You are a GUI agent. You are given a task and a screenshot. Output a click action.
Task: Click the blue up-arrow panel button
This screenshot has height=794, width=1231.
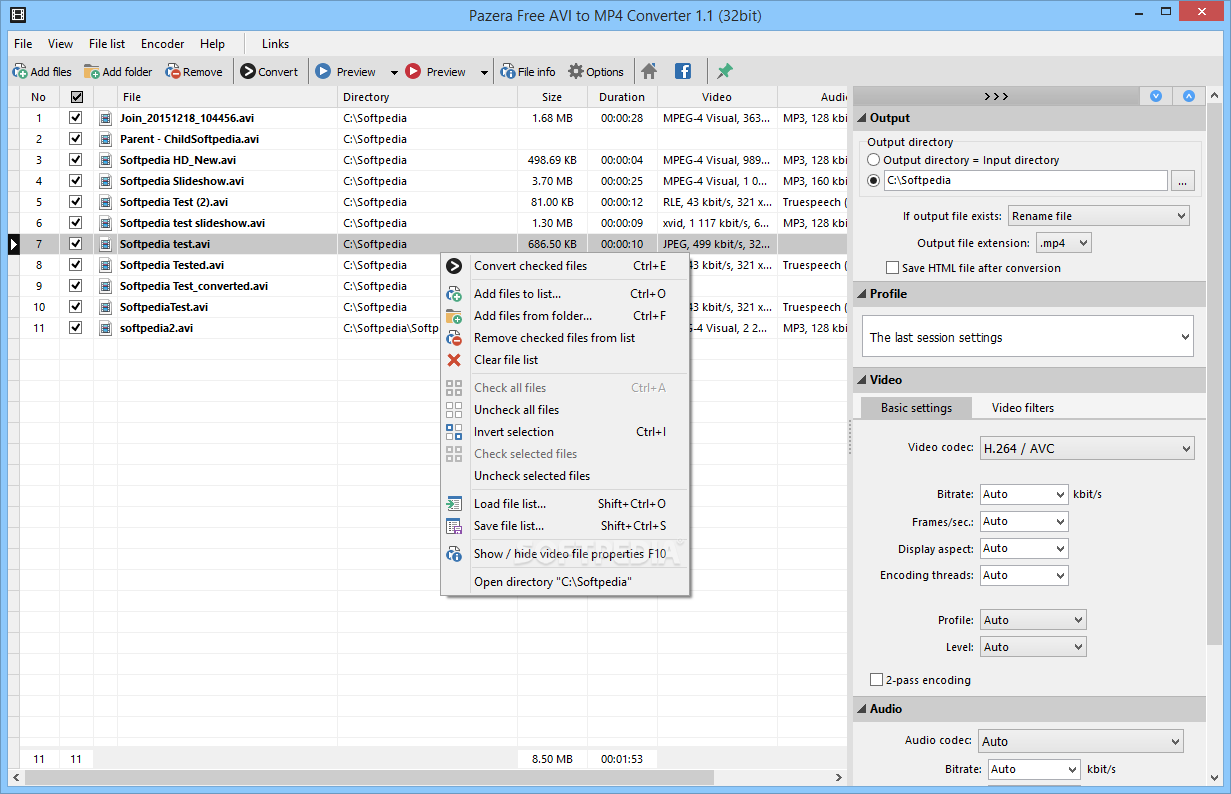tap(1188, 96)
